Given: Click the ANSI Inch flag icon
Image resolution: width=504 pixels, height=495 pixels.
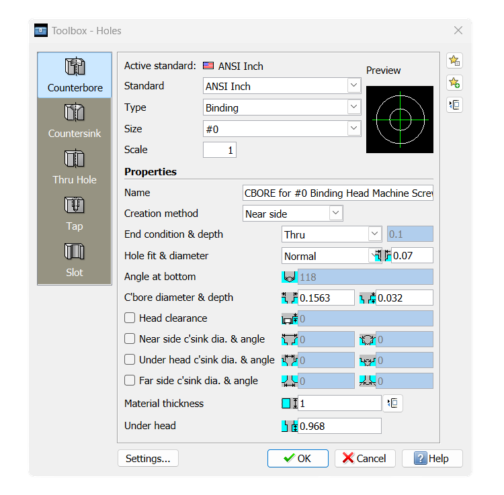Looking at the screenshot, I should pyautogui.click(x=209, y=66).
